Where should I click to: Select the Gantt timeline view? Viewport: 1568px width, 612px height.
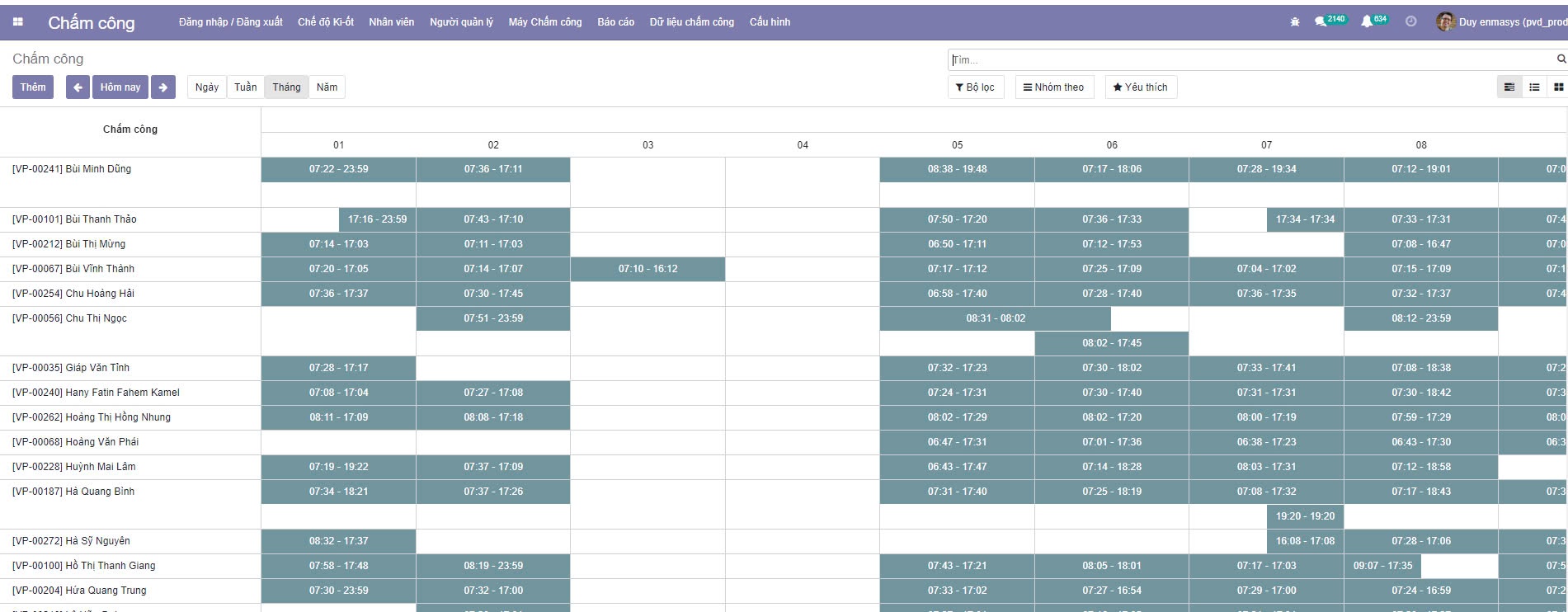(1509, 87)
